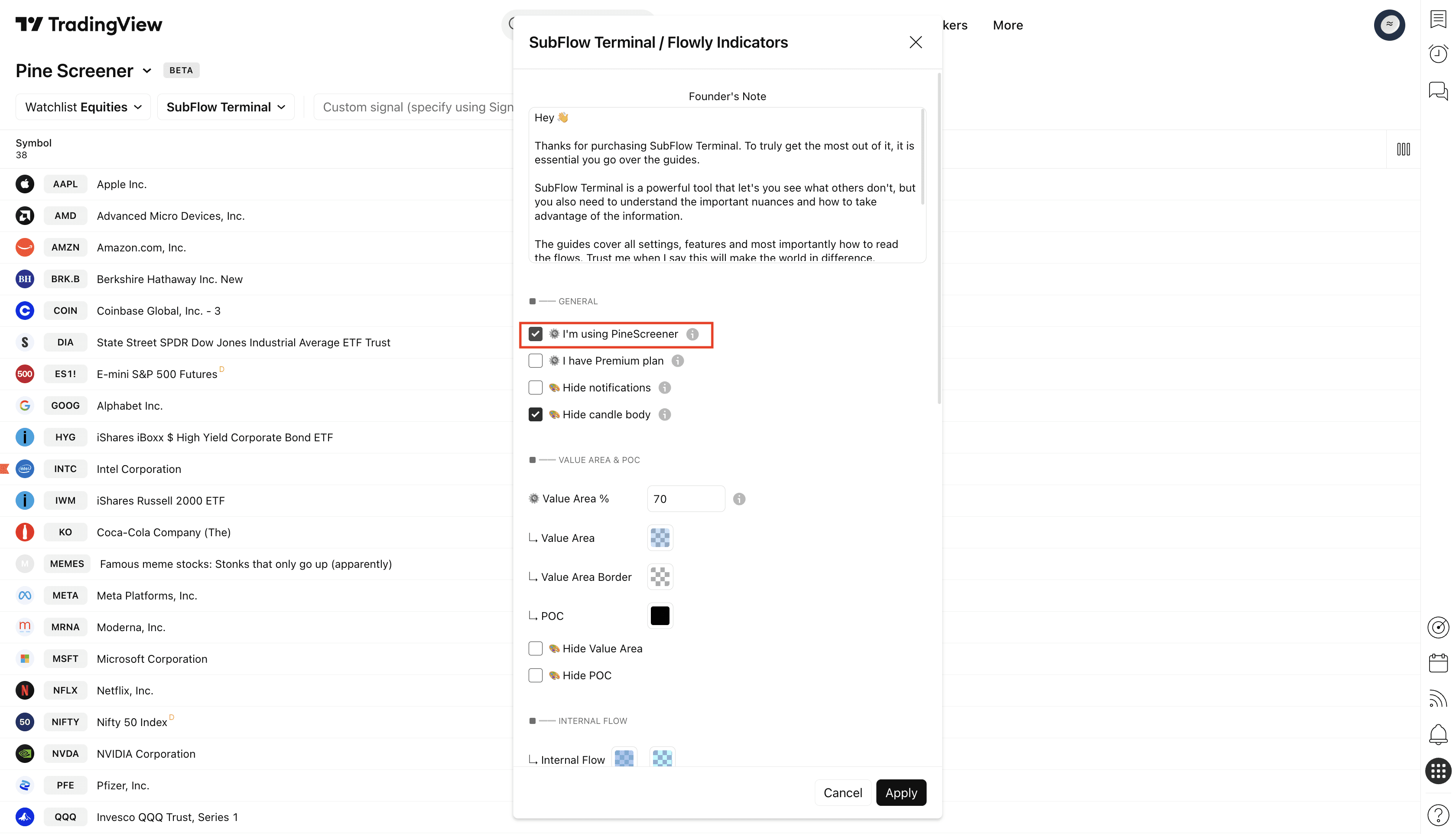Expand the Watchlist Equities dropdown

[x=83, y=107]
